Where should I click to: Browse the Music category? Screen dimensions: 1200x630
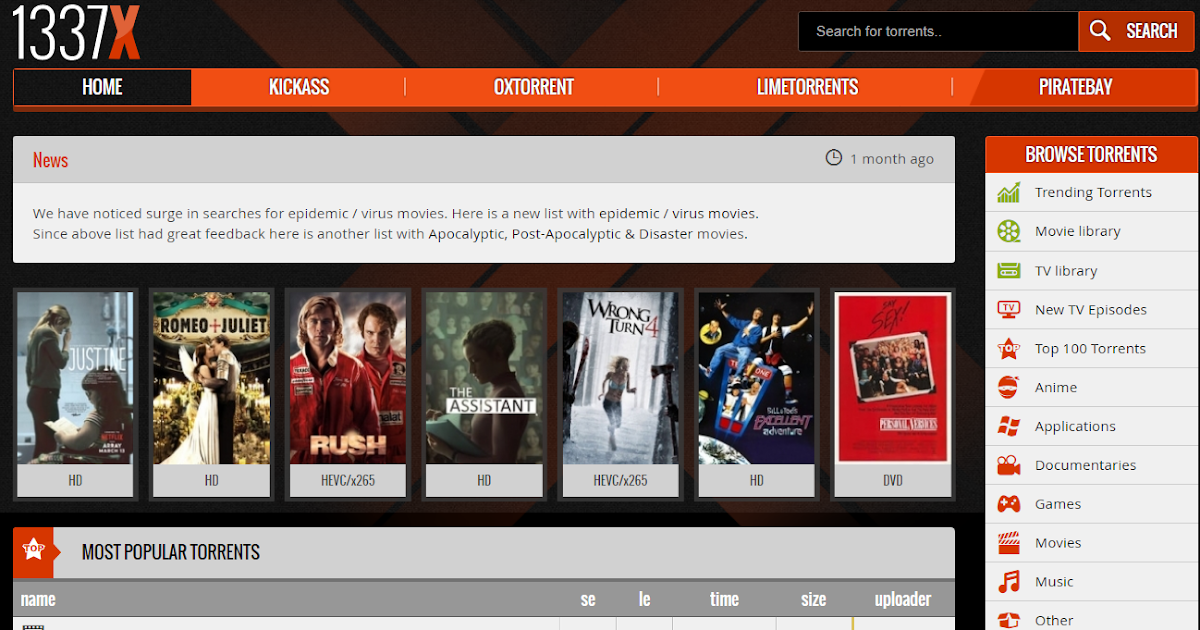coord(1054,581)
